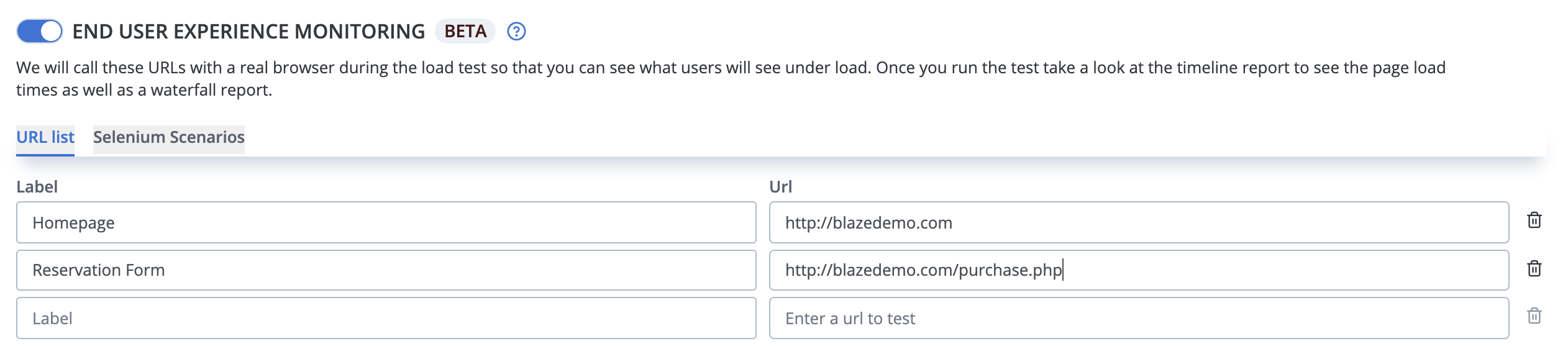
Task: Delete the Reservation Form row via trash icon
Action: [1534, 269]
